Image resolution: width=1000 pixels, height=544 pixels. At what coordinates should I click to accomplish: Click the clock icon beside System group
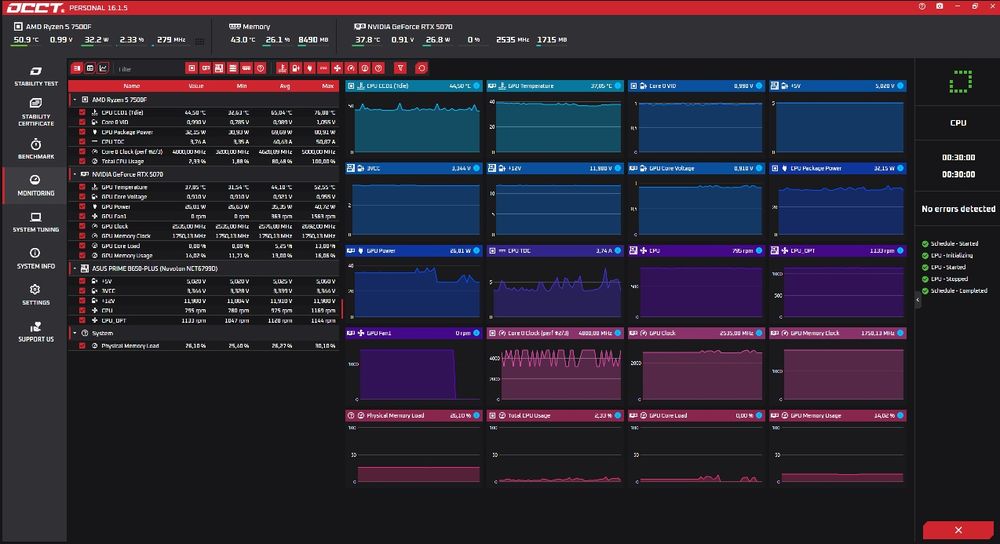(85, 333)
